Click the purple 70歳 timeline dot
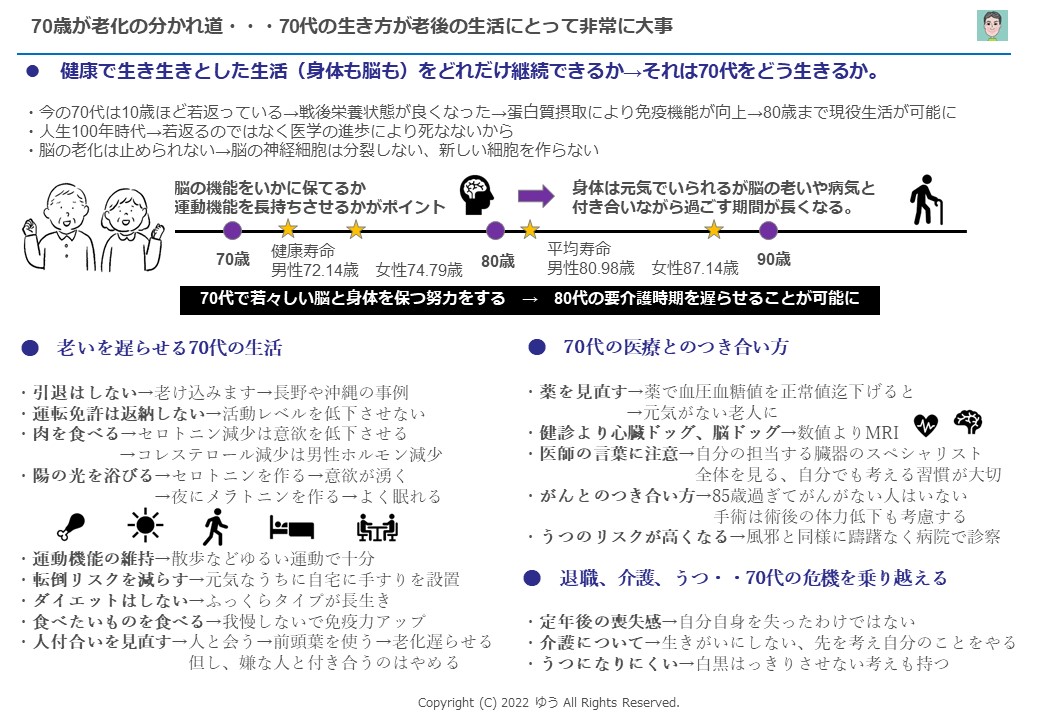 coord(233,231)
